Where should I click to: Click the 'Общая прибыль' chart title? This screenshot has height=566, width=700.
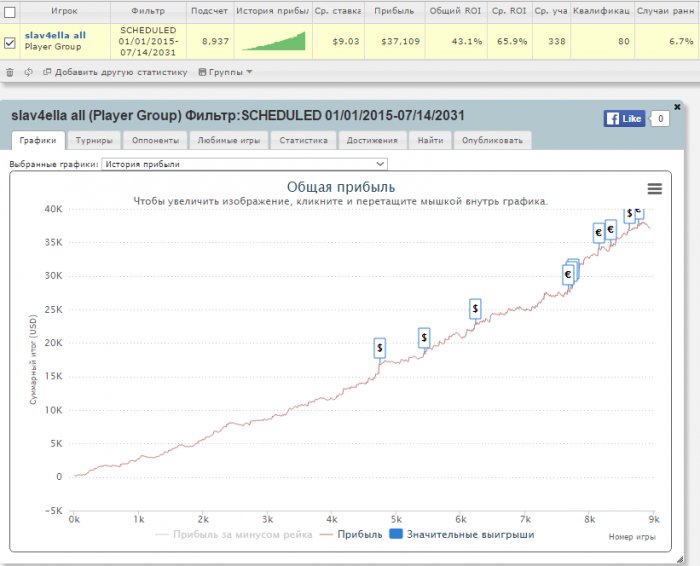(x=341, y=187)
